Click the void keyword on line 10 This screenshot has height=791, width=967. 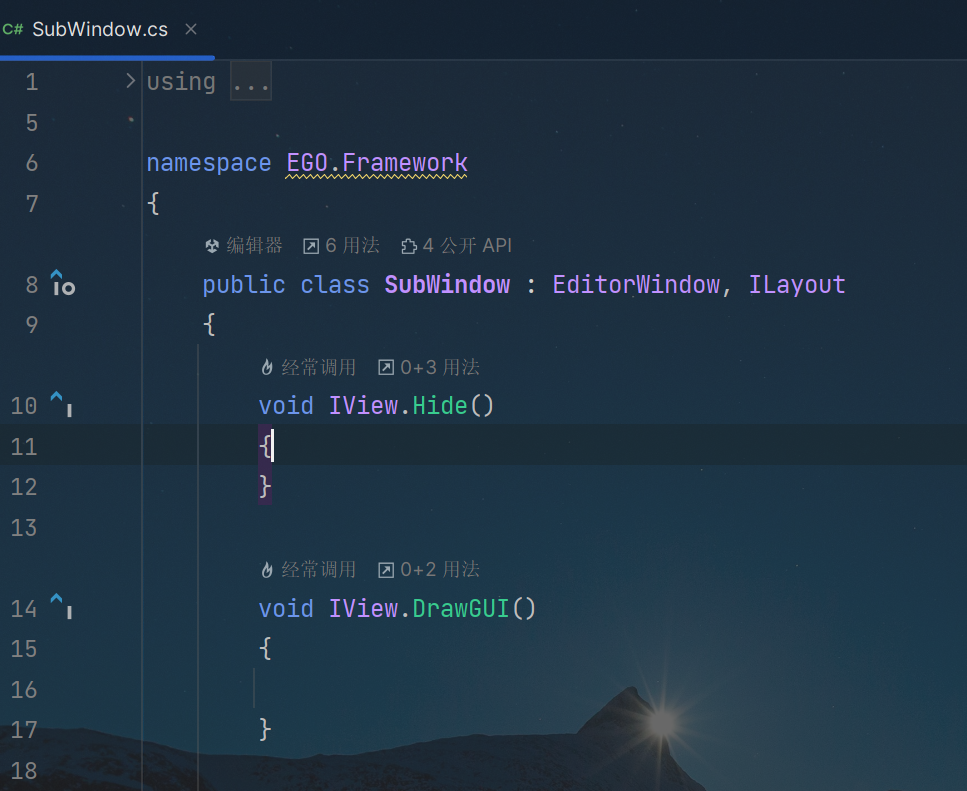(286, 406)
